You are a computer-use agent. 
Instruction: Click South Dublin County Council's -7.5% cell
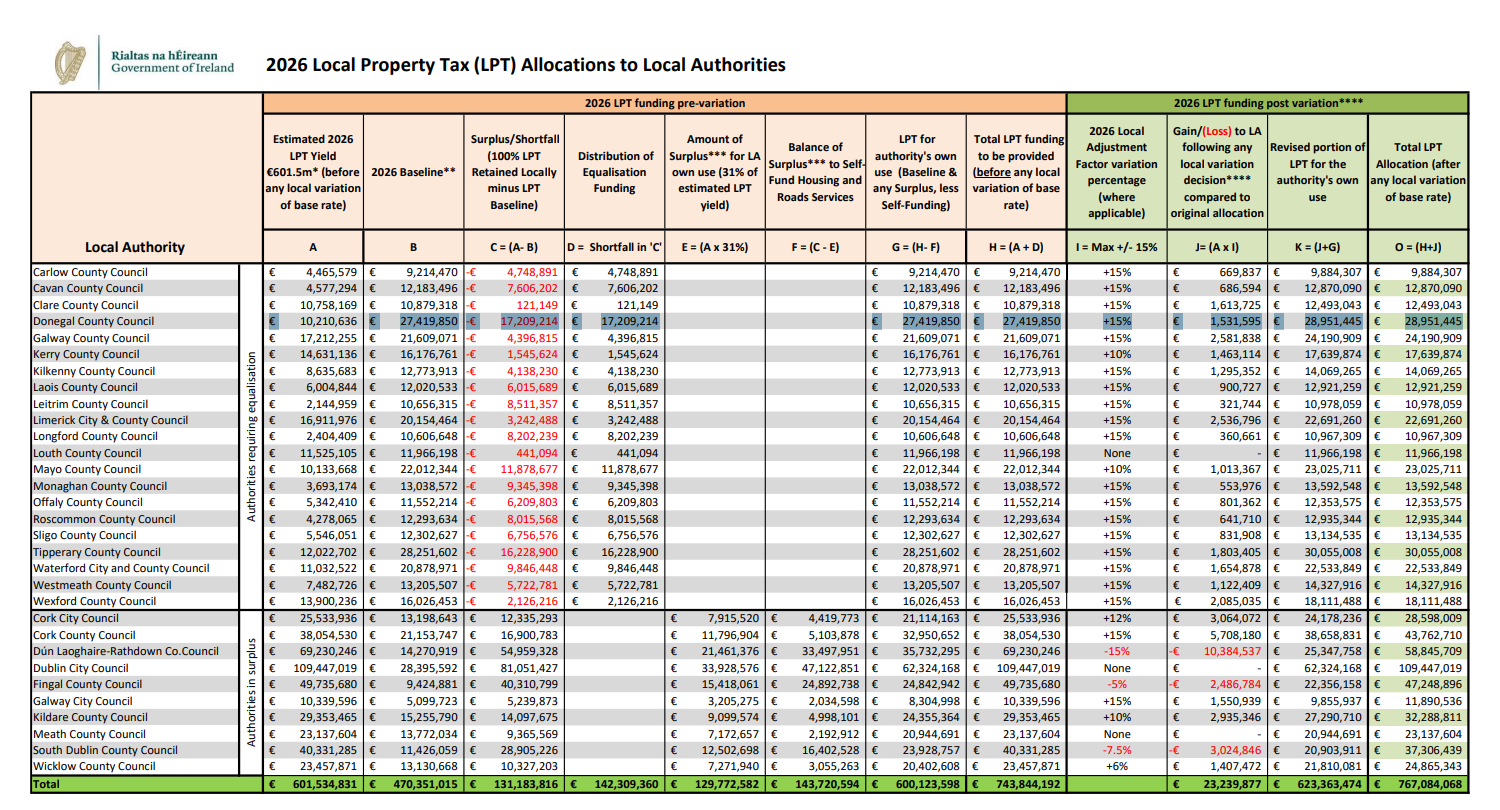(1116, 750)
